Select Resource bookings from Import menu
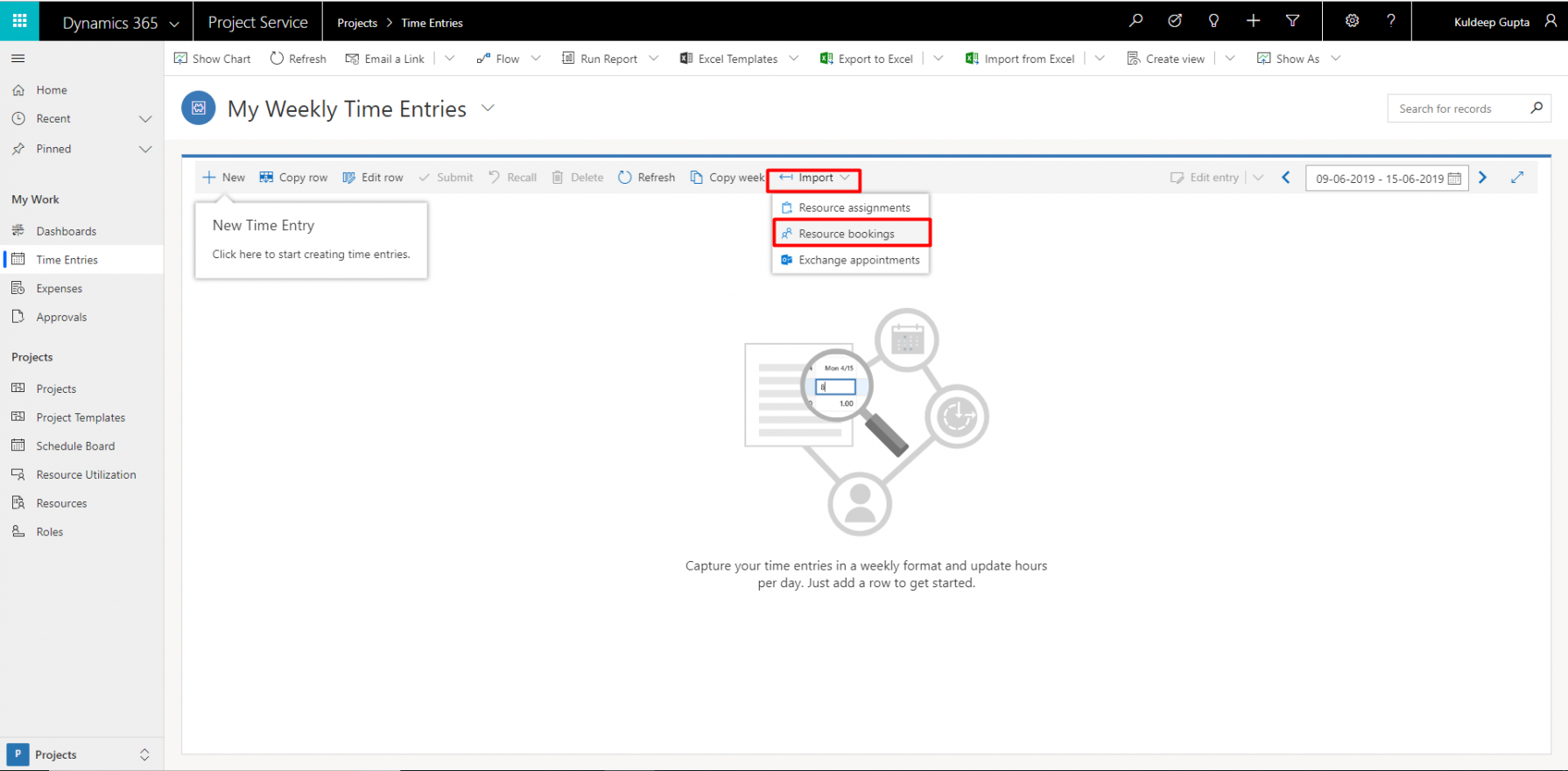Screen dimensions: 1568x771 (846, 234)
